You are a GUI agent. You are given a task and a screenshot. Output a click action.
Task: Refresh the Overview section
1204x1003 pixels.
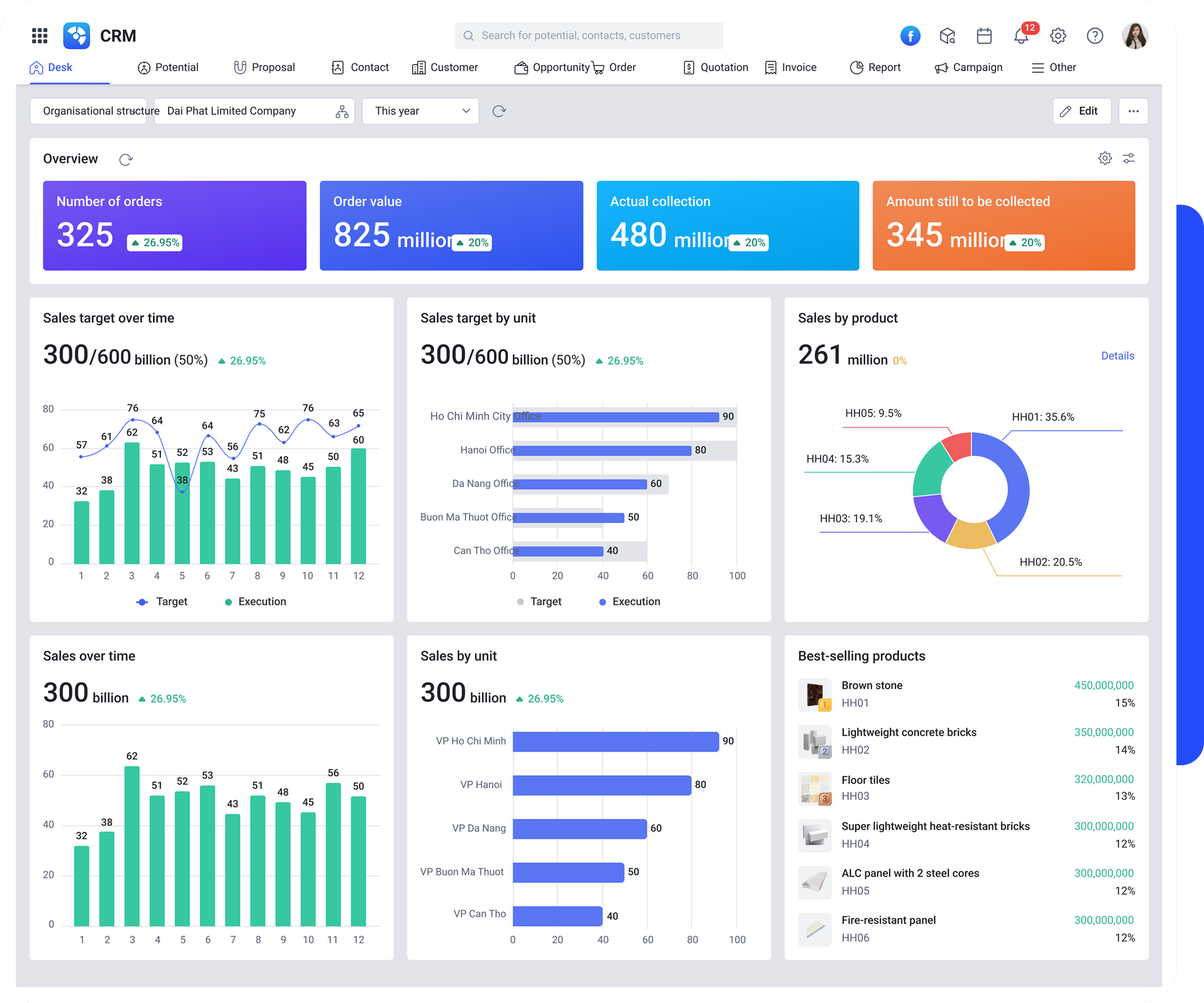(x=125, y=159)
